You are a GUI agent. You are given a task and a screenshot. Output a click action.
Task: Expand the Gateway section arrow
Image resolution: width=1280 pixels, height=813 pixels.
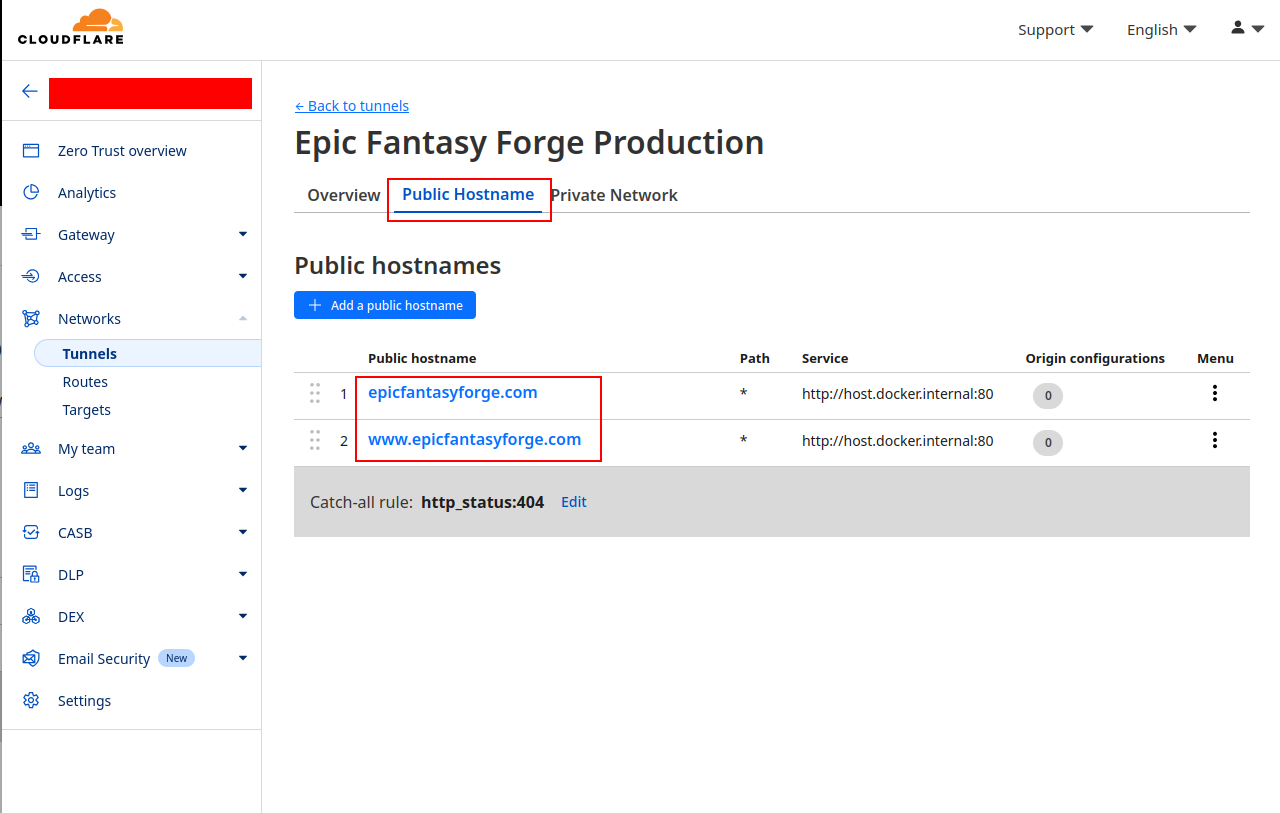pos(243,234)
